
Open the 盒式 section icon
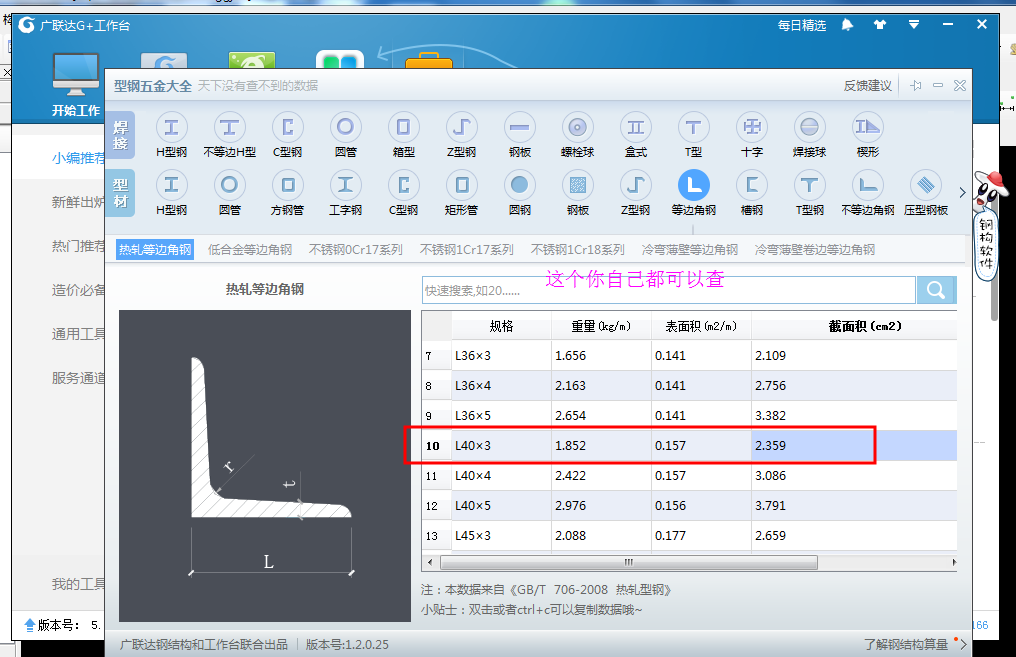coord(636,127)
